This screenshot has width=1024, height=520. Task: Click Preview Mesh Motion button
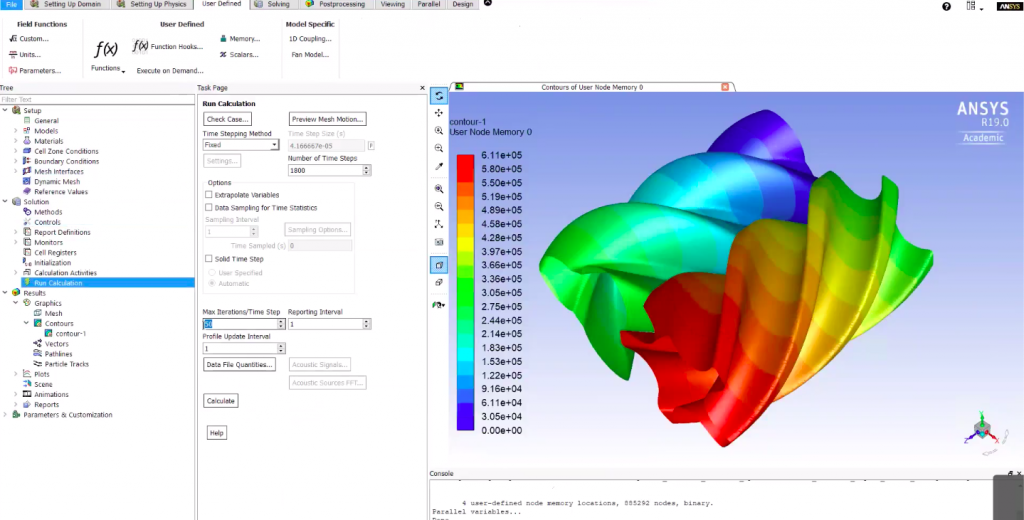[x=327, y=120]
